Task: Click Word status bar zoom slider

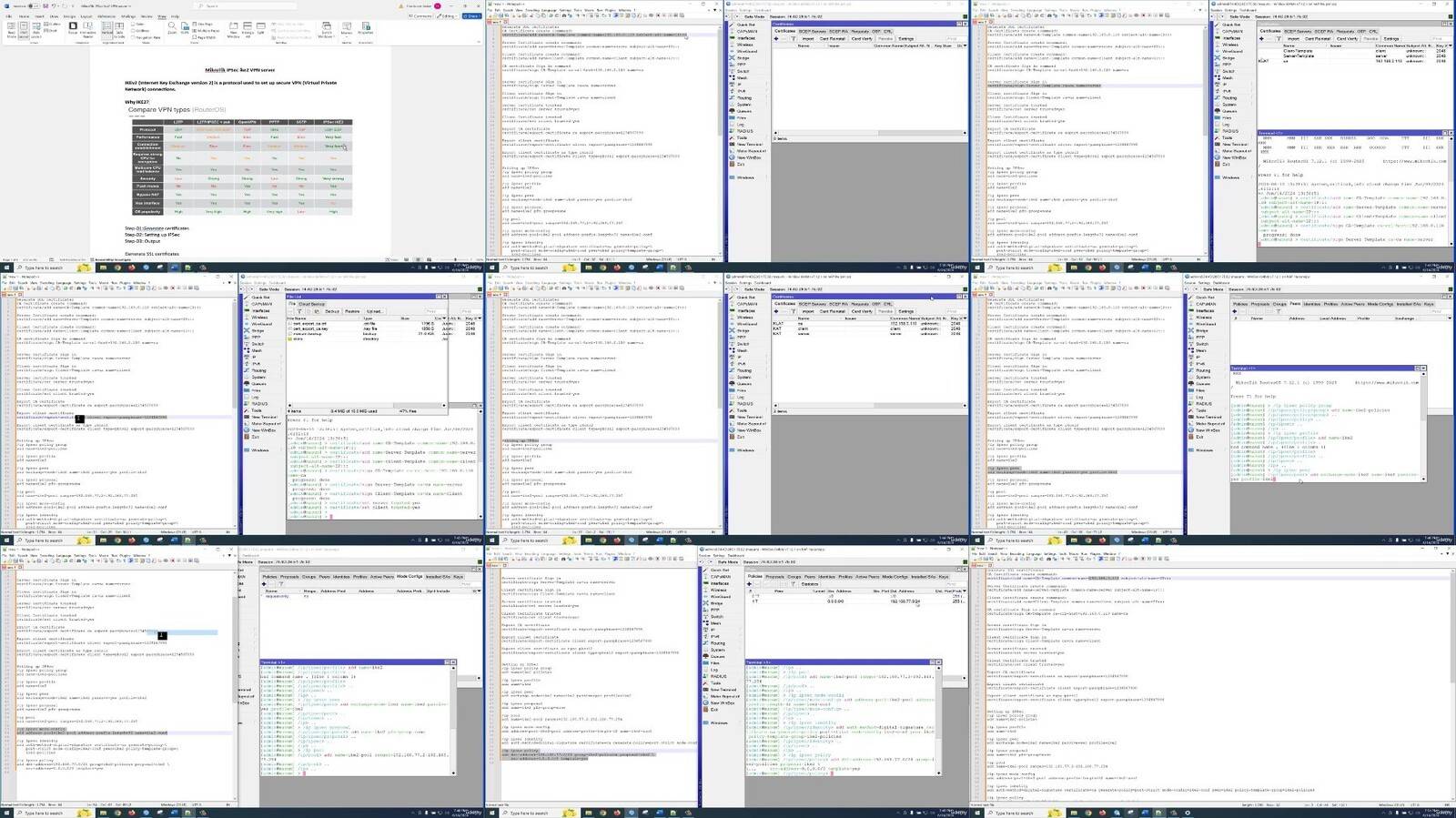Action: [454, 259]
